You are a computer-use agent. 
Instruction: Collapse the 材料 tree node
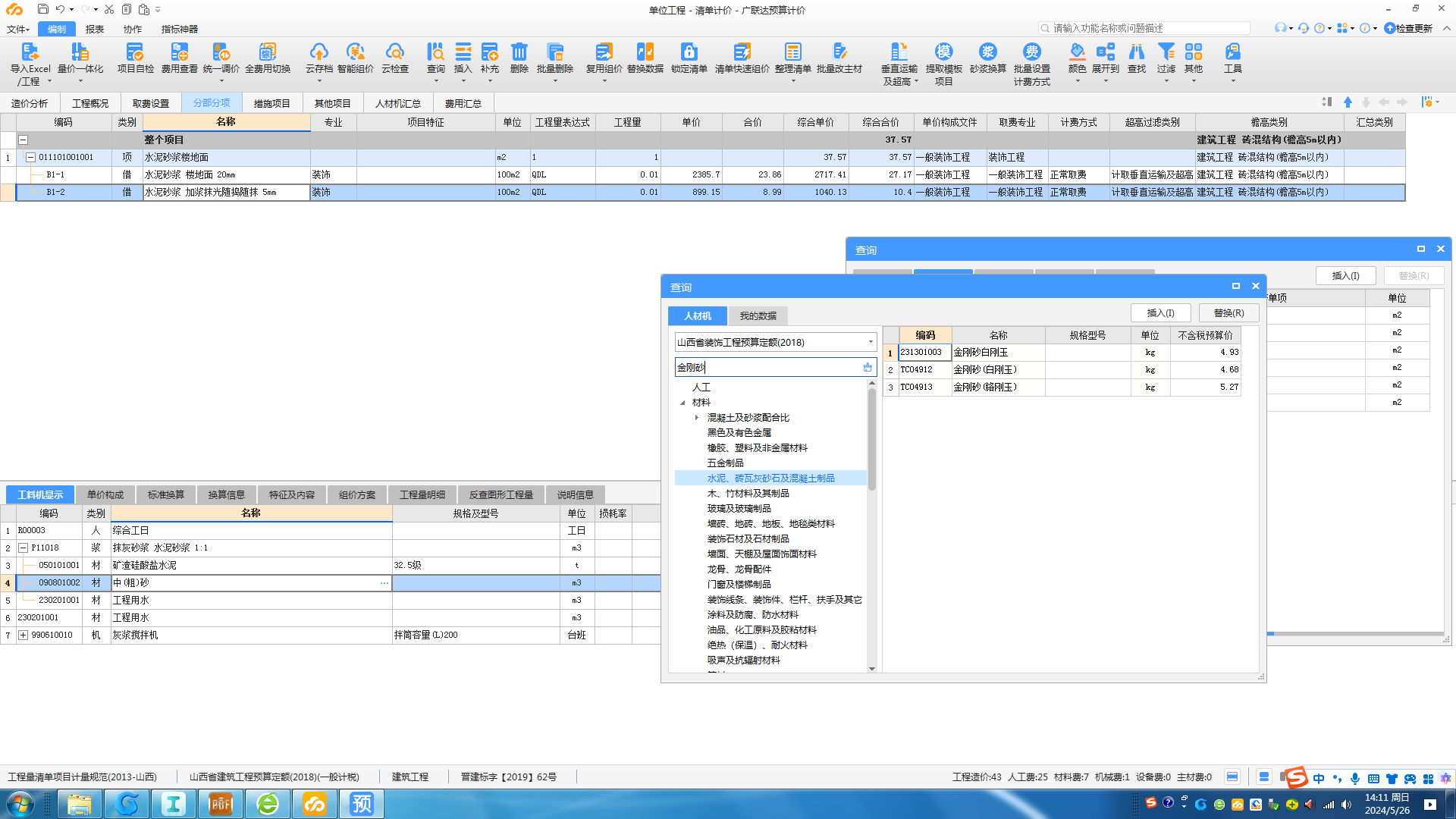click(x=682, y=403)
